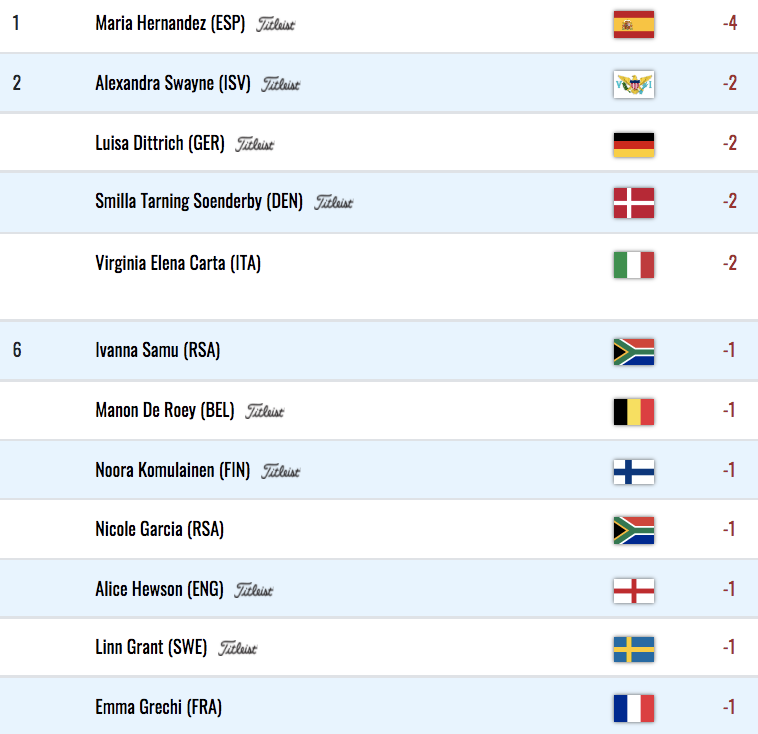The height and width of the screenshot is (734, 758).
Task: Click Maria Hernandez's -4 score
Action: (729, 23)
